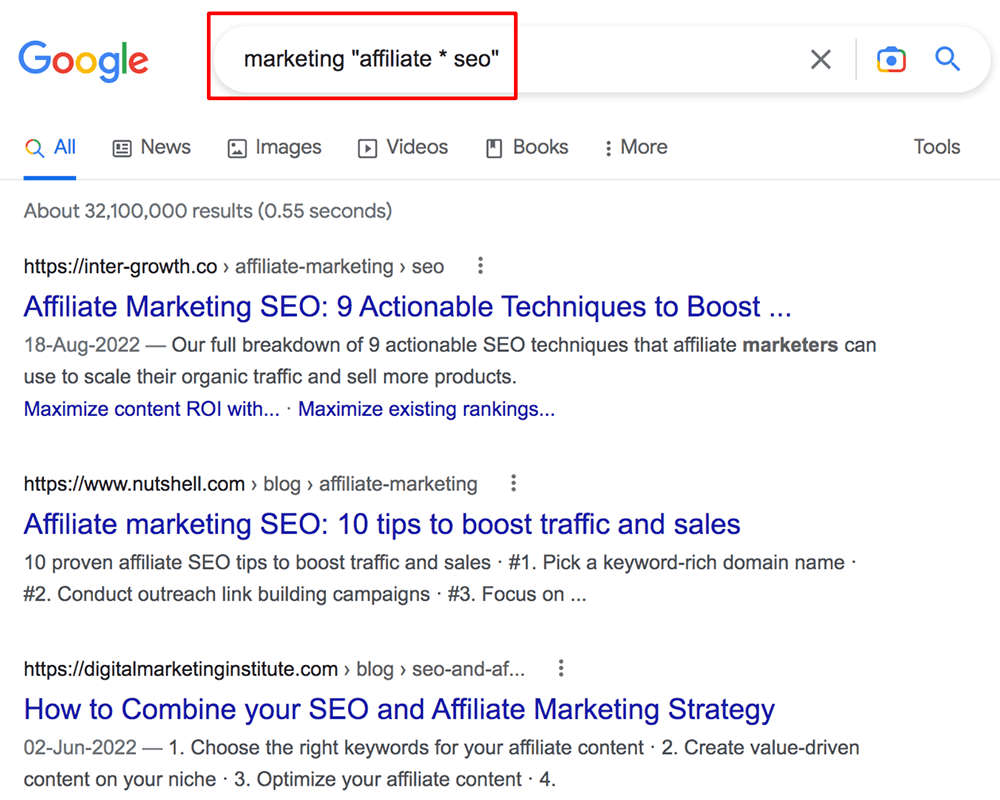
Task: Open the Tools filter options
Action: click(x=936, y=147)
